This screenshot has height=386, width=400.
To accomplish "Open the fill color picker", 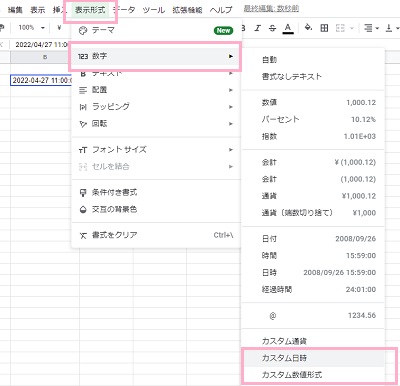I will click(308, 28).
